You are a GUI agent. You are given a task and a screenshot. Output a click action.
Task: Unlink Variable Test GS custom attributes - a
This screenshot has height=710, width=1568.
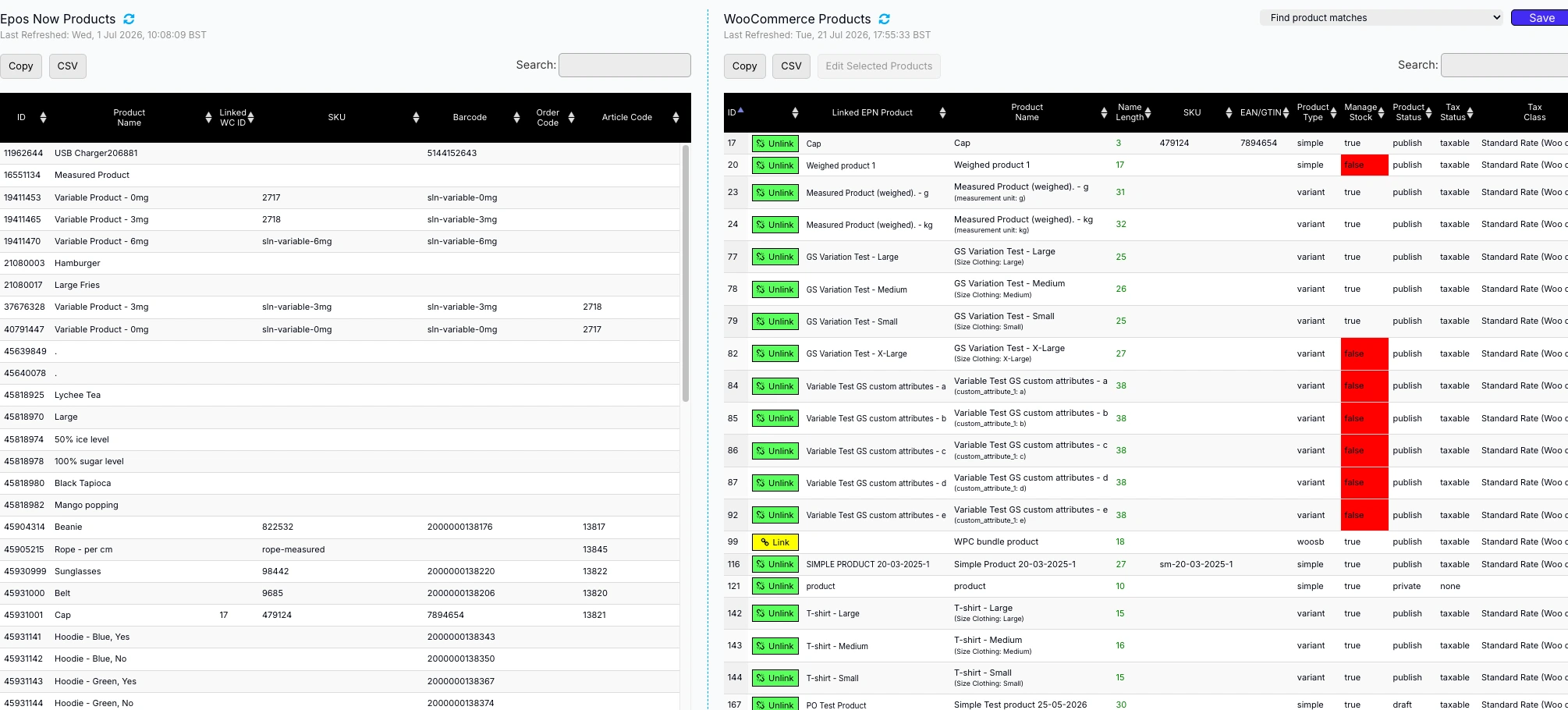775,386
